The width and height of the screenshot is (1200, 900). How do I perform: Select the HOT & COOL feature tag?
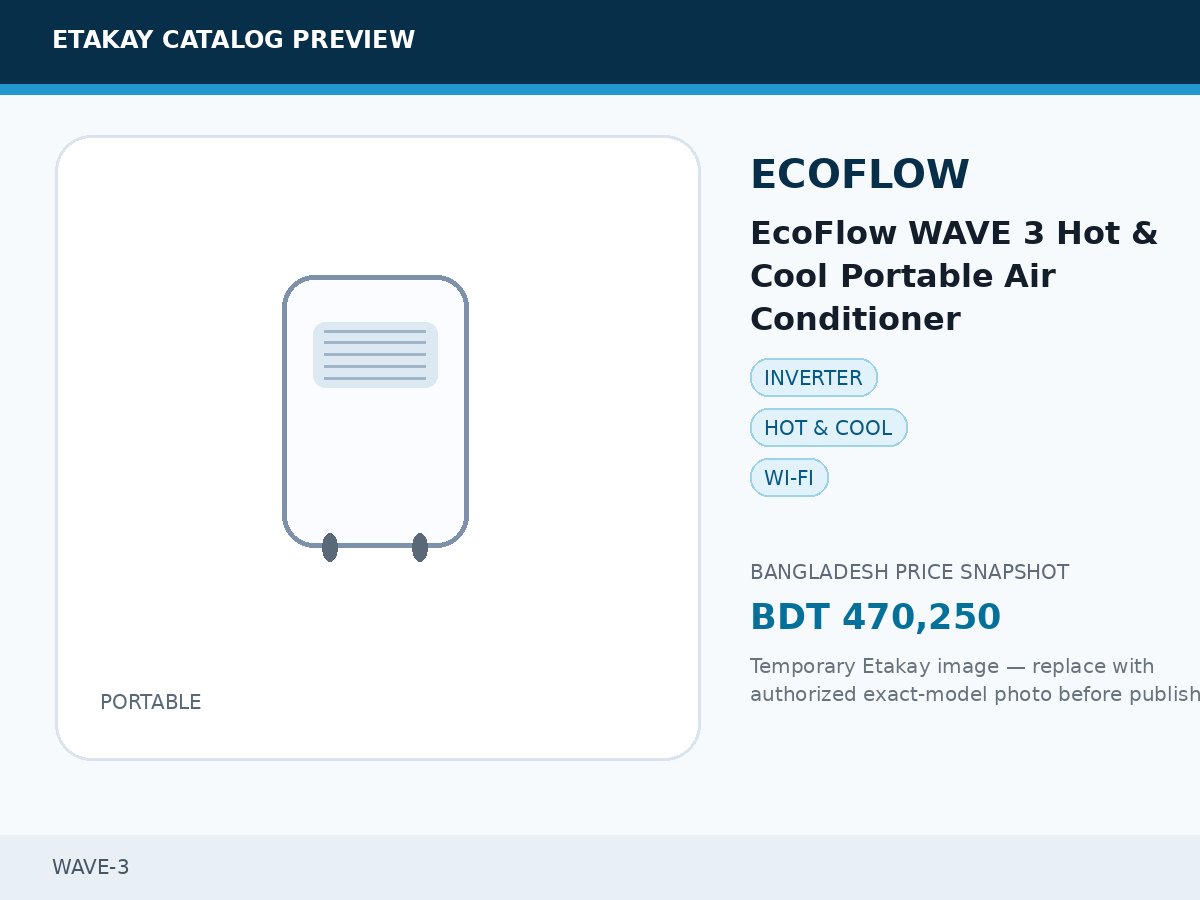click(829, 428)
